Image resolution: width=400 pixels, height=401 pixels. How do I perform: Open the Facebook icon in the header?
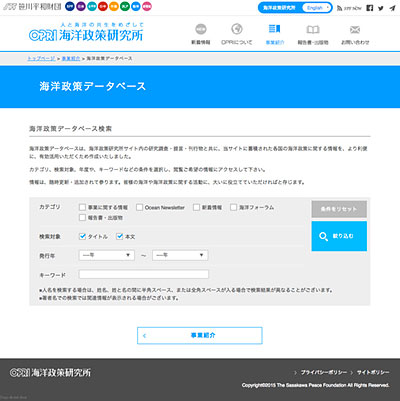370,8
